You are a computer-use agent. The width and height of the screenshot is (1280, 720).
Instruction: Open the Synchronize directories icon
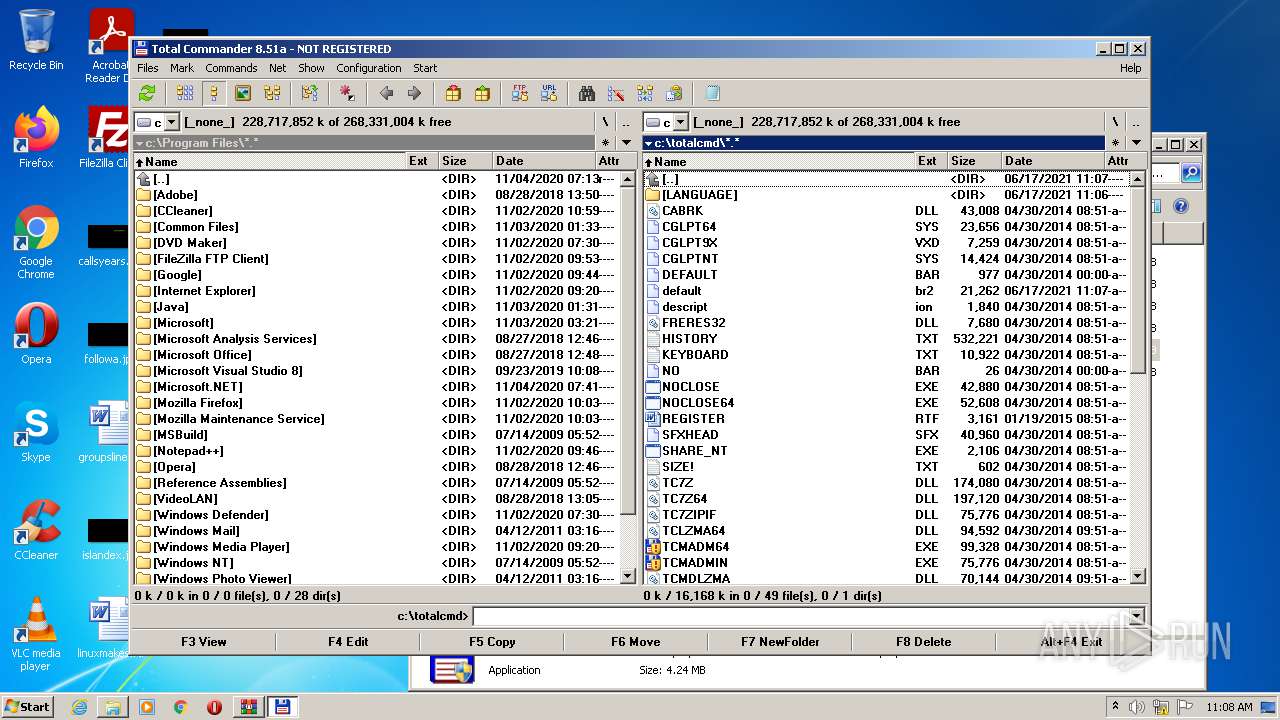(x=645, y=93)
